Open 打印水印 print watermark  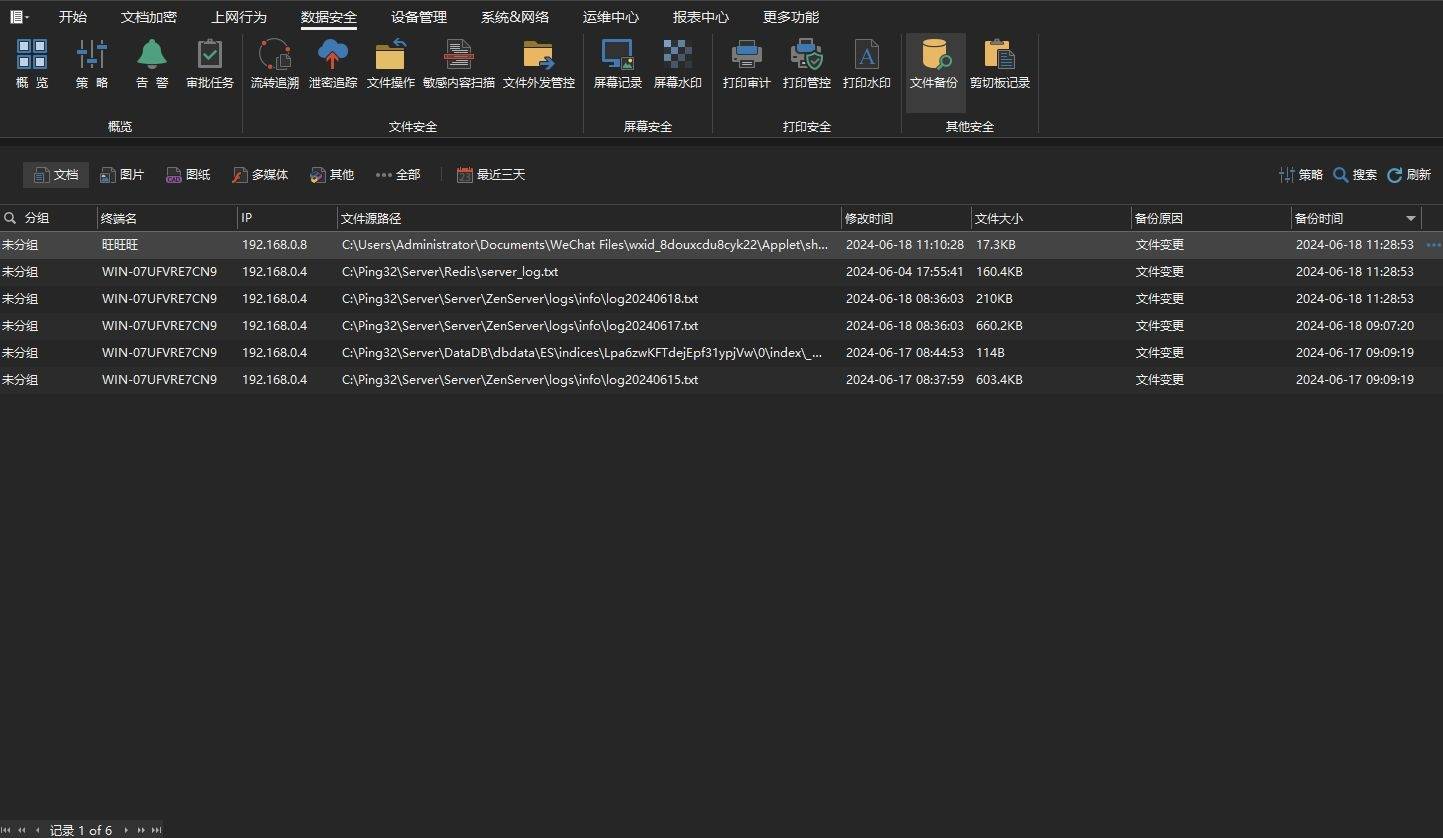[867, 64]
